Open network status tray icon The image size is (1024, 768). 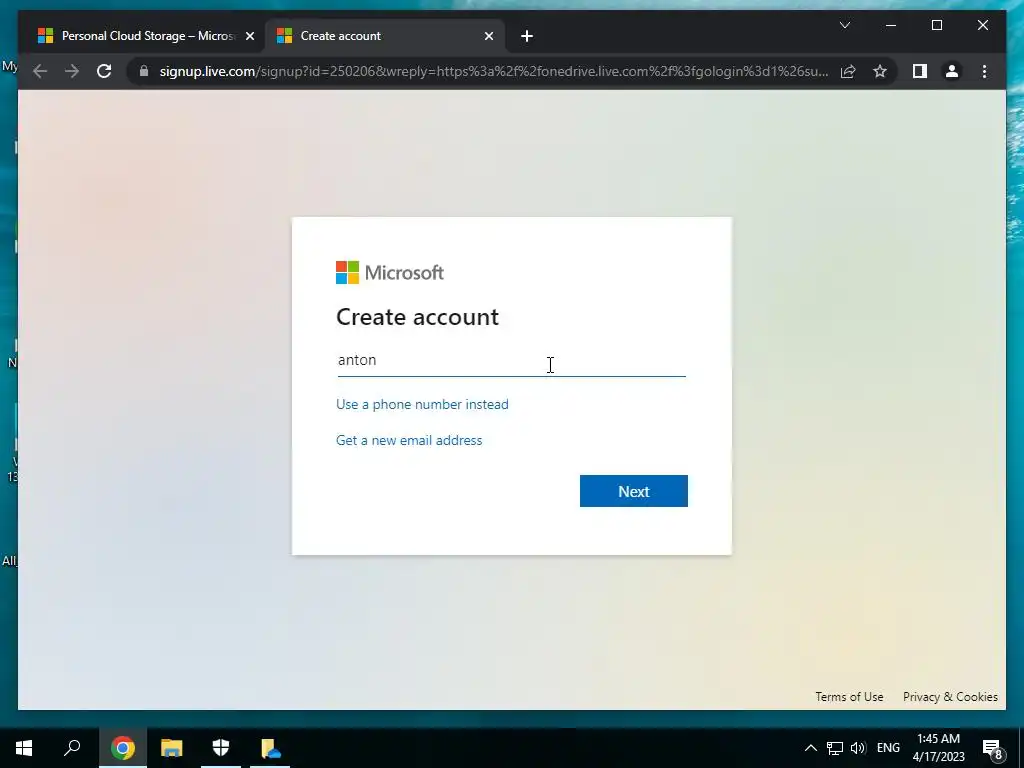pyautogui.click(x=835, y=748)
